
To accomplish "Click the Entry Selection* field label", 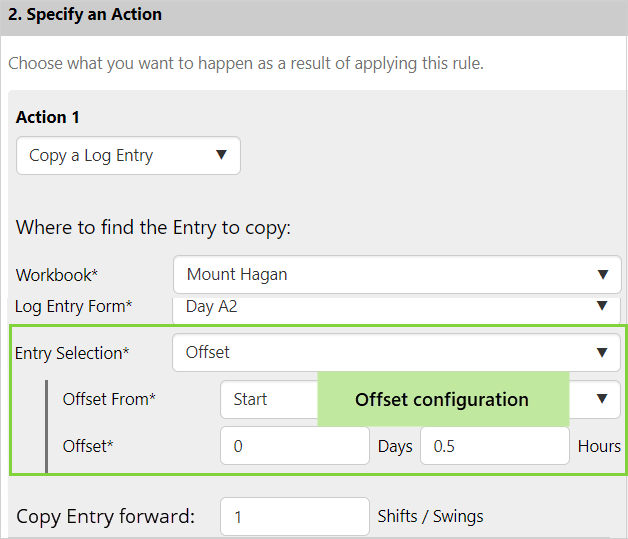I will click(72, 353).
